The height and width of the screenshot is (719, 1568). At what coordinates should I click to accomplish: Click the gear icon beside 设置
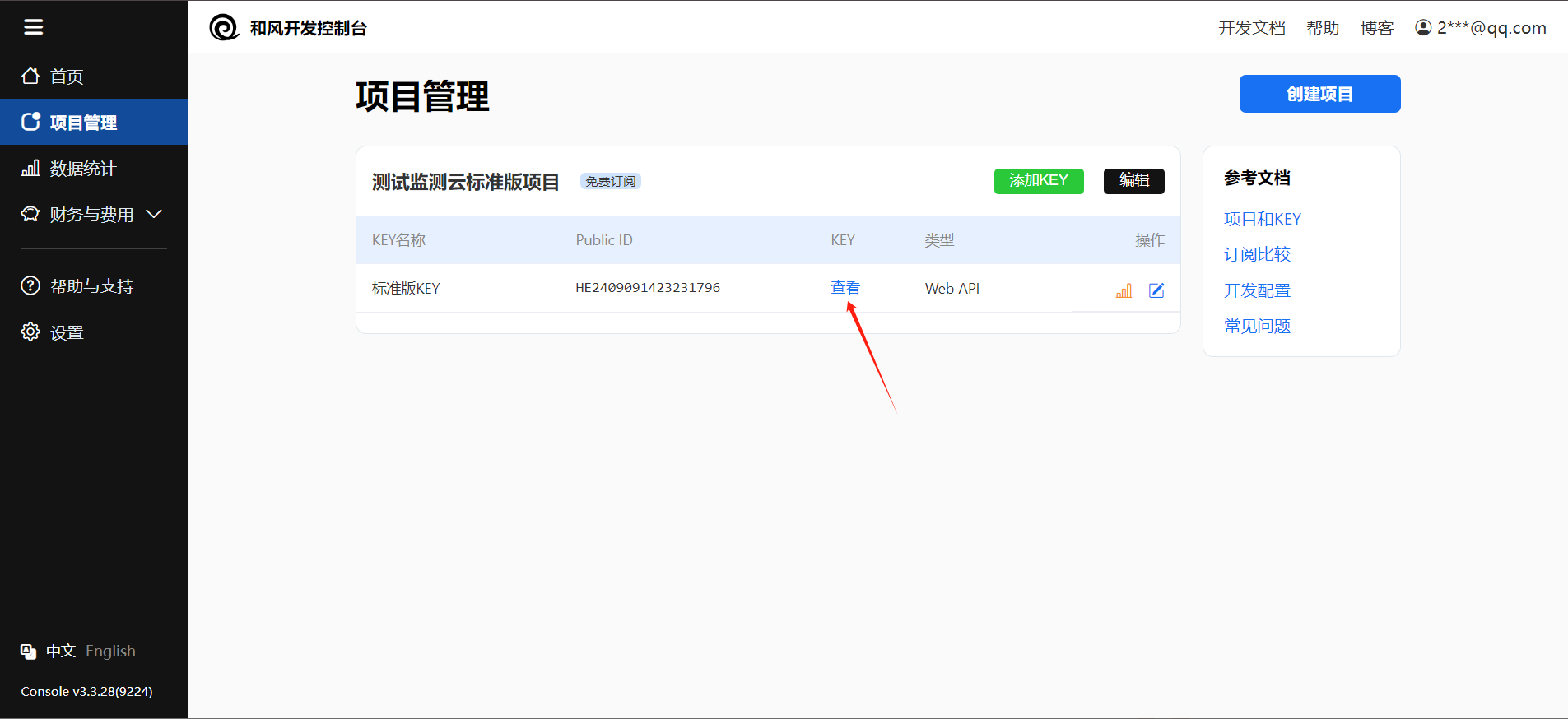[x=30, y=332]
